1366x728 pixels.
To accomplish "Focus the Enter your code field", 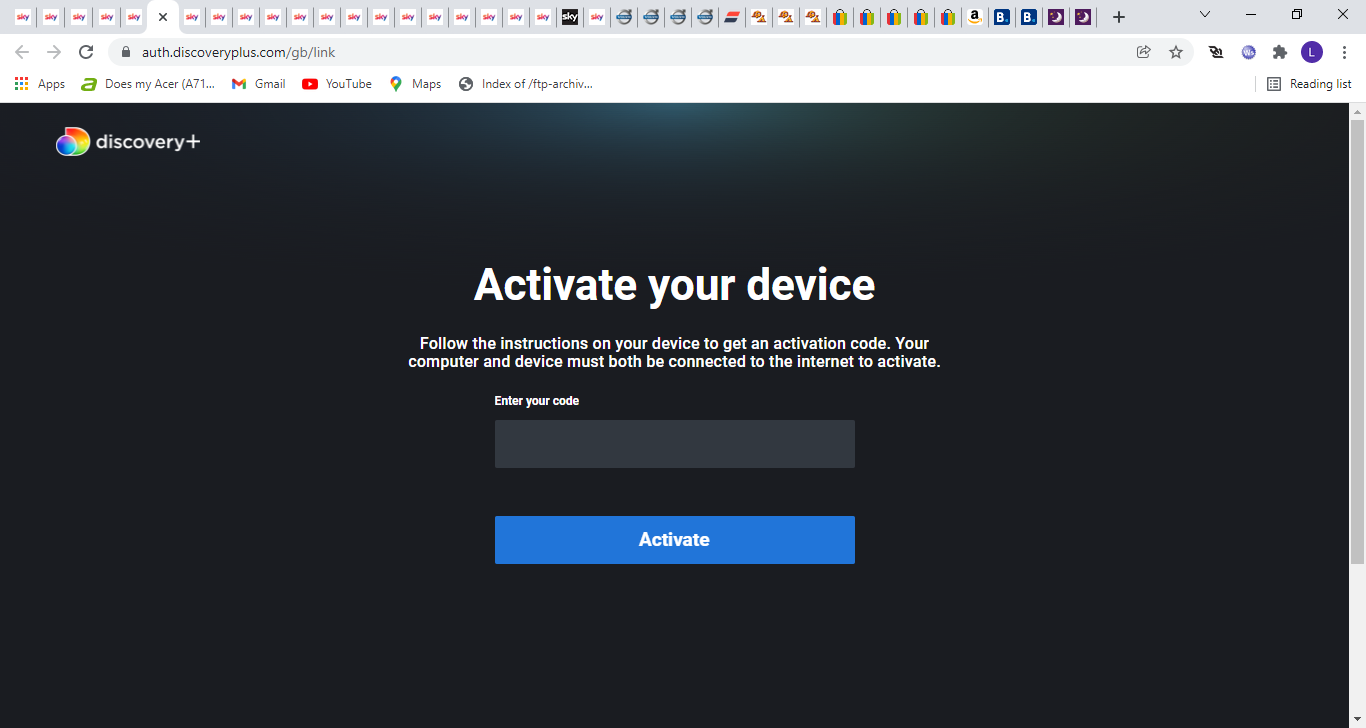I will 674,444.
